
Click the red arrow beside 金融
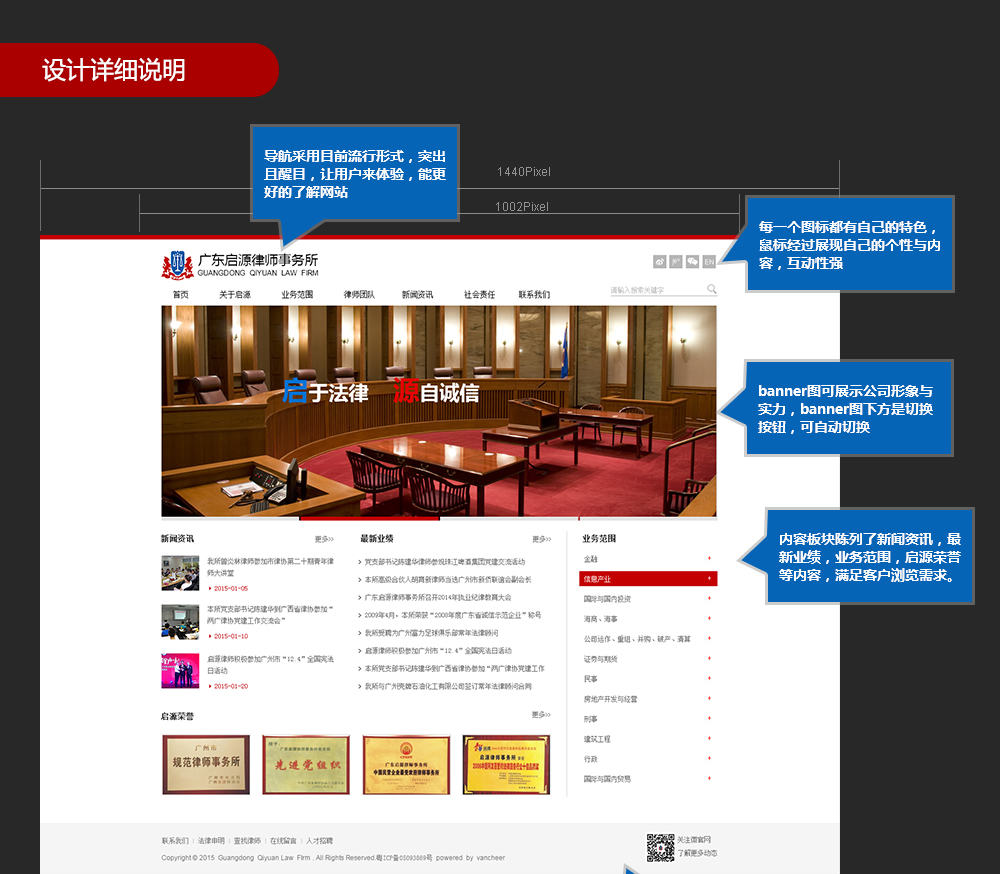pyautogui.click(x=709, y=558)
